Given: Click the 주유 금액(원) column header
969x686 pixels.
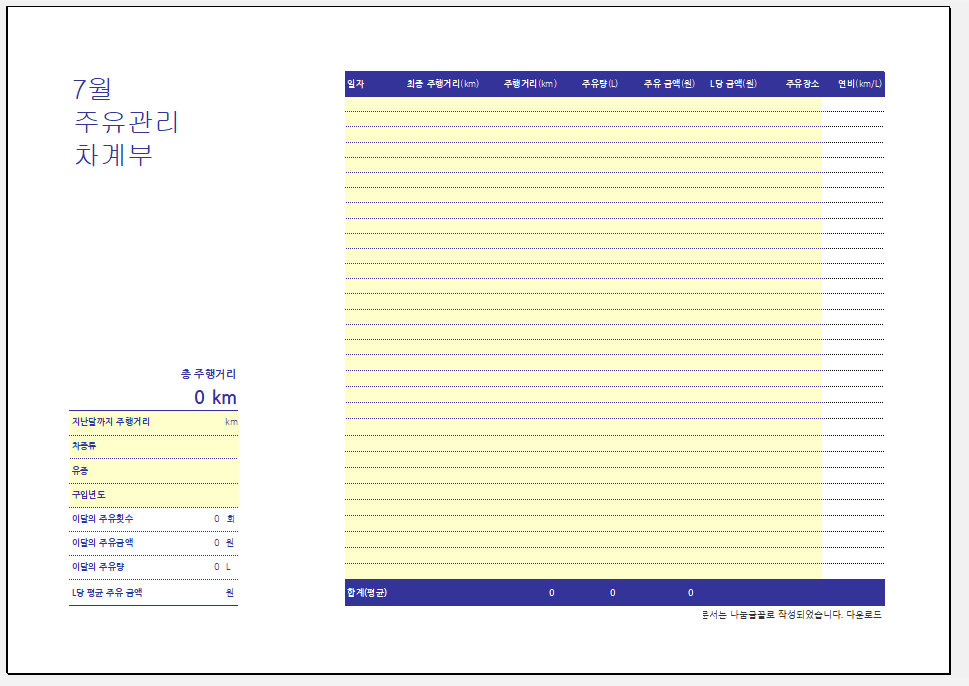Looking at the screenshot, I should [x=669, y=84].
